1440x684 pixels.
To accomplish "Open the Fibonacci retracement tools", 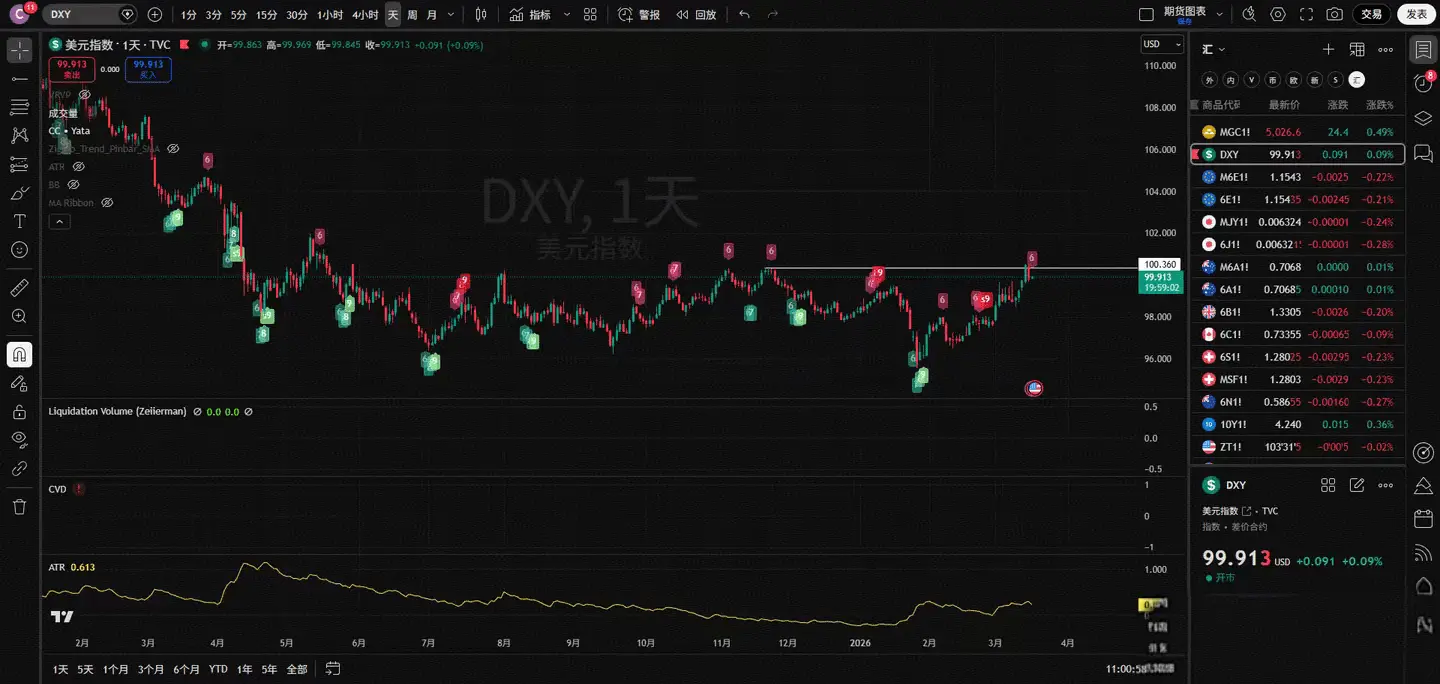I will tap(19, 107).
